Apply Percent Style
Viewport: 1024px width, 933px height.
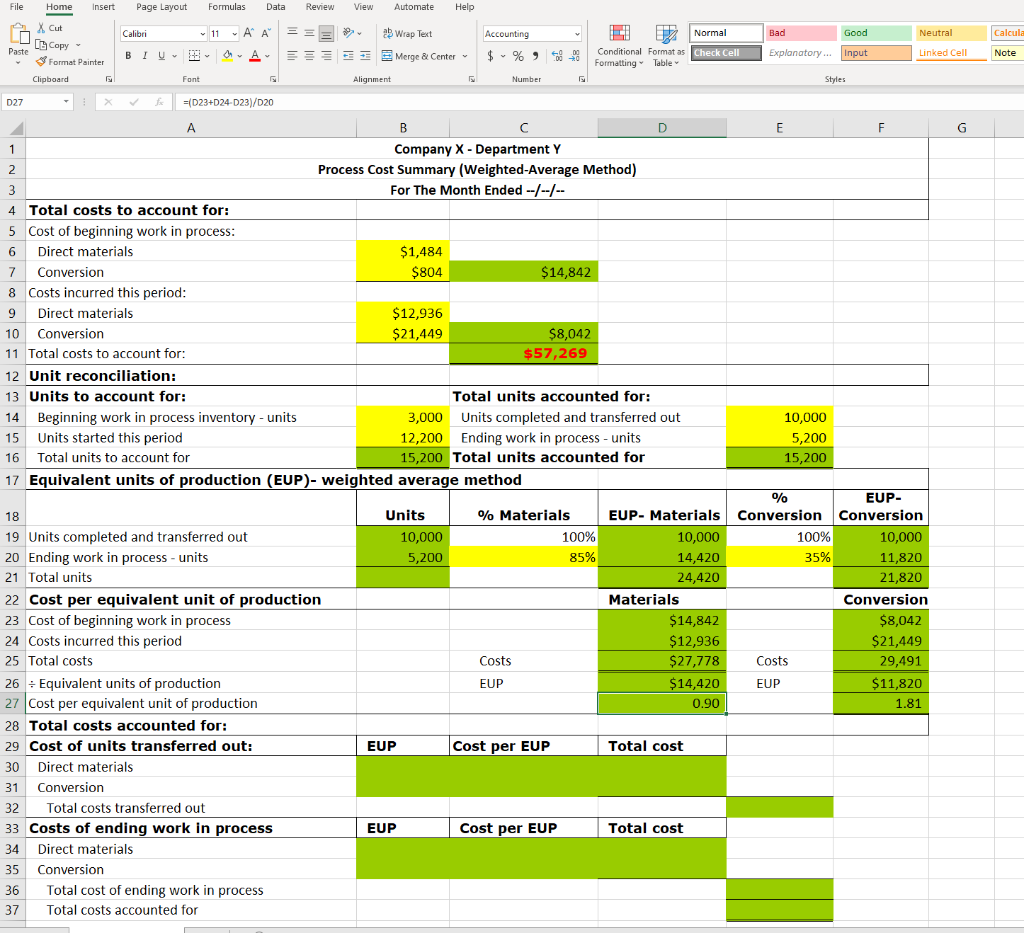(x=518, y=56)
